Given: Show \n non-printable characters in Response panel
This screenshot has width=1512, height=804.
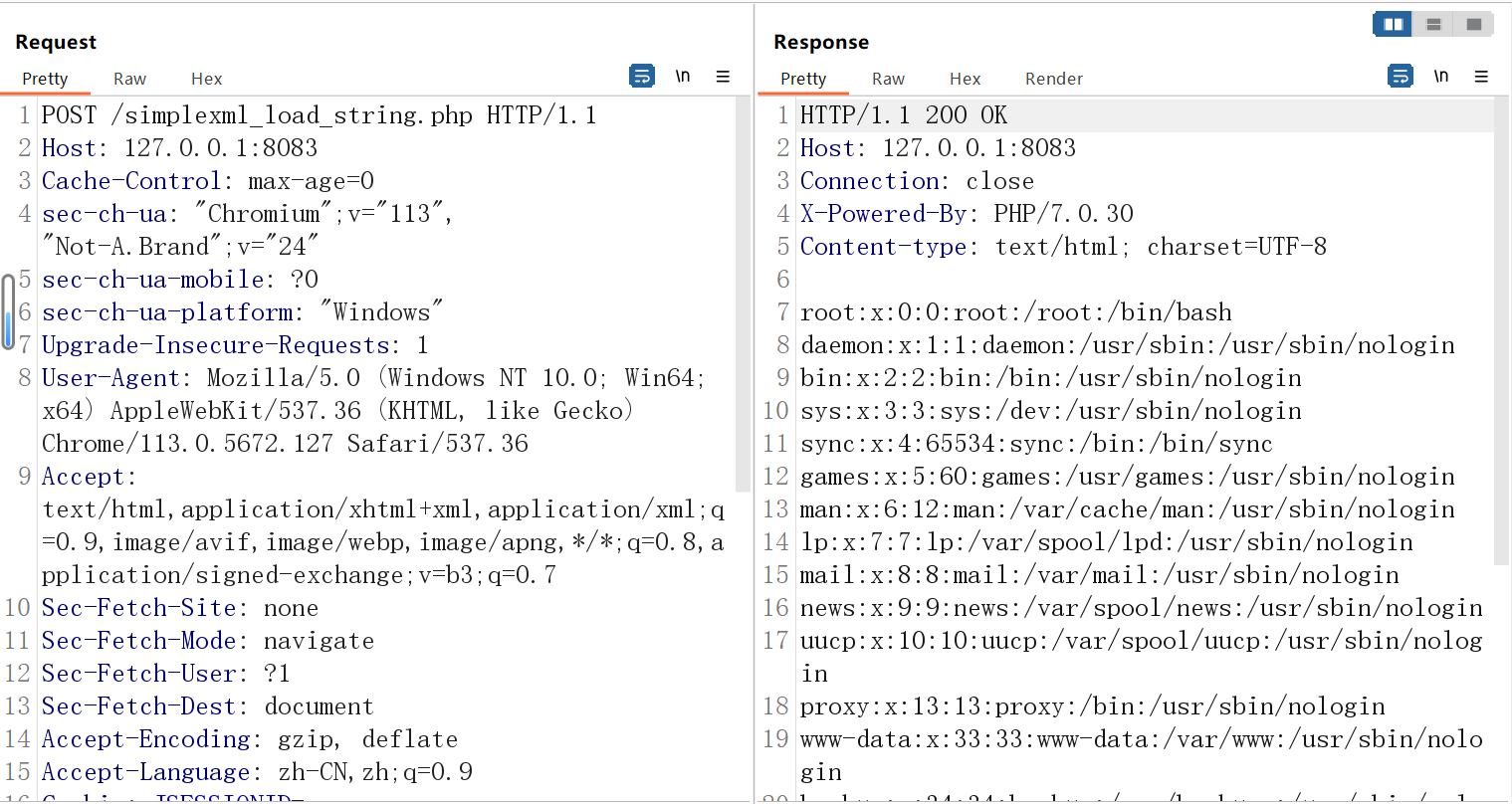Looking at the screenshot, I should coord(1440,75).
